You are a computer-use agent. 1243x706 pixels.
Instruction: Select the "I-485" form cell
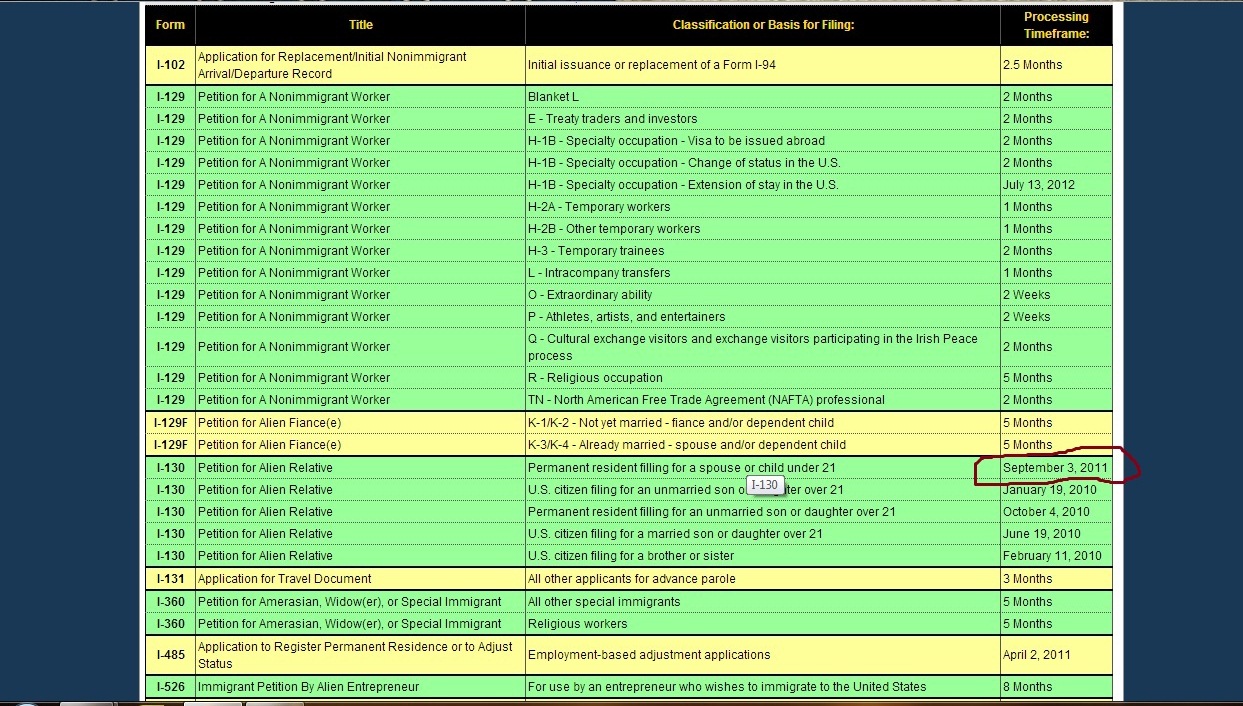pos(170,655)
